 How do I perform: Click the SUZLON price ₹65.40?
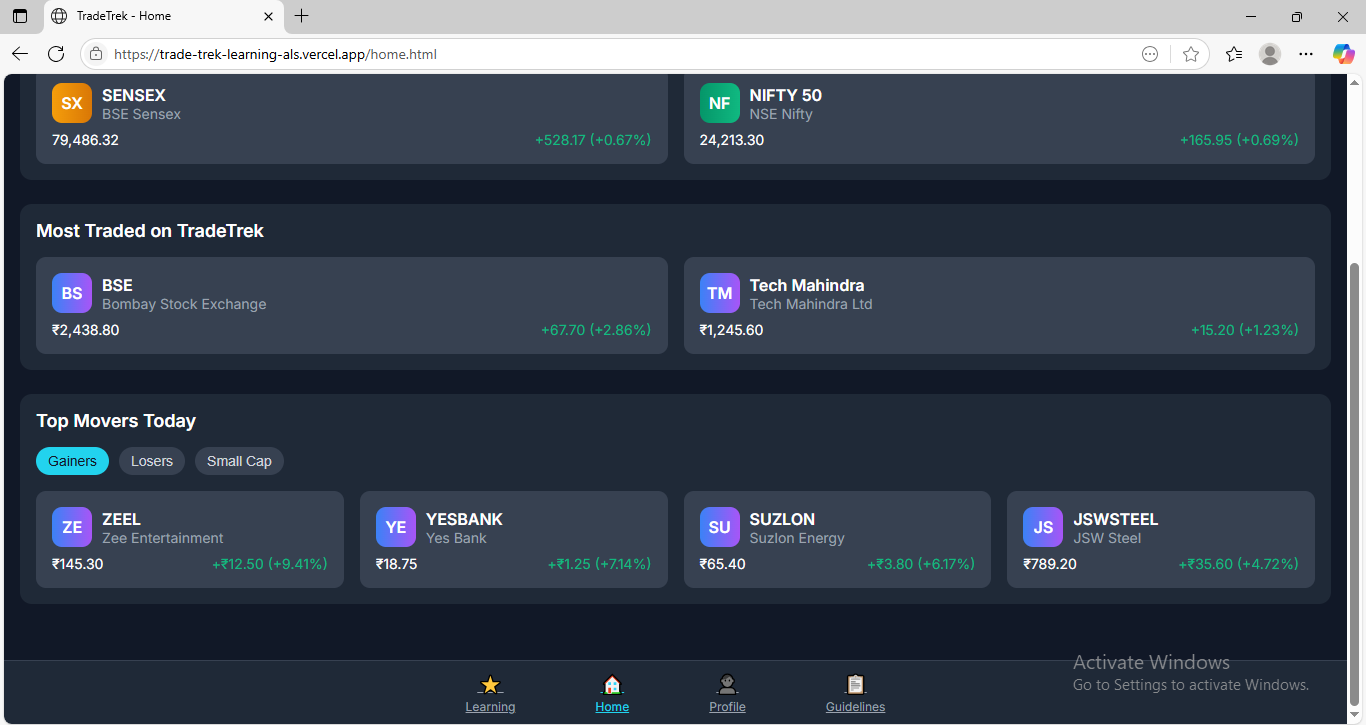point(722,564)
